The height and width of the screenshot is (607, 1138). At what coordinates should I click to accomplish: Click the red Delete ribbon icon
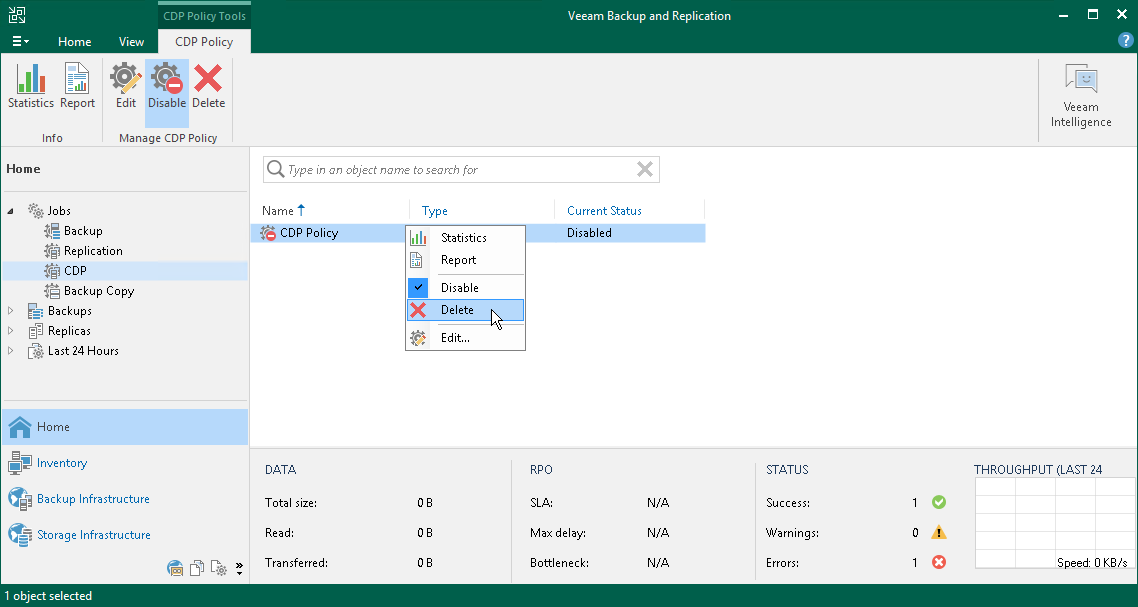[x=208, y=86]
